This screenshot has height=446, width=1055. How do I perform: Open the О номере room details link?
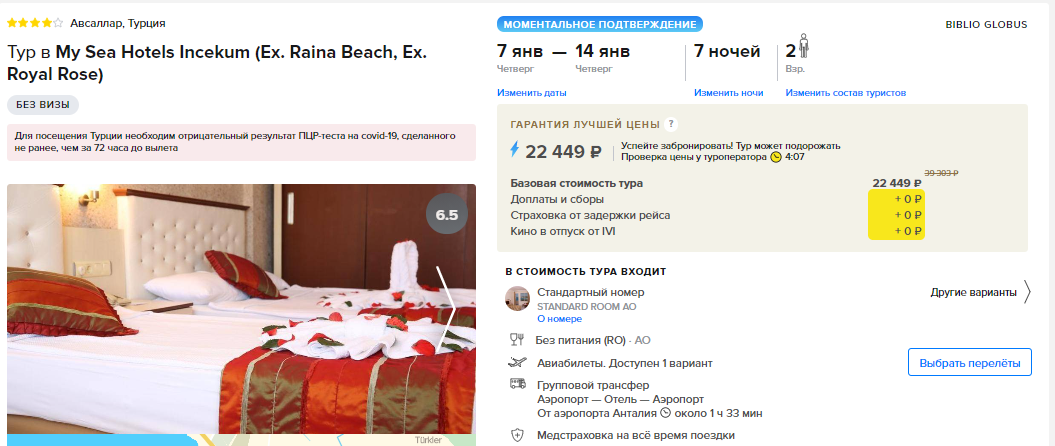559,319
